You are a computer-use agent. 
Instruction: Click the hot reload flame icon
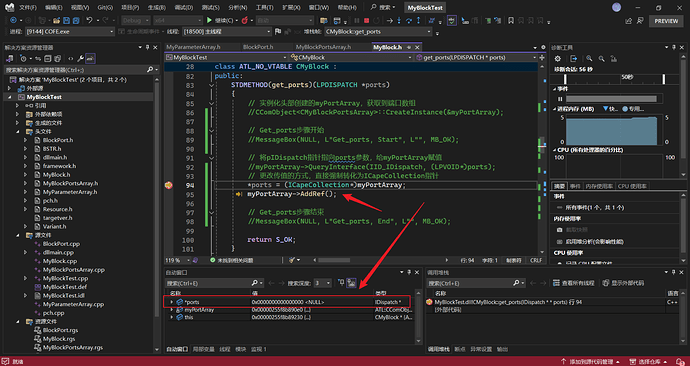(x=245, y=20)
